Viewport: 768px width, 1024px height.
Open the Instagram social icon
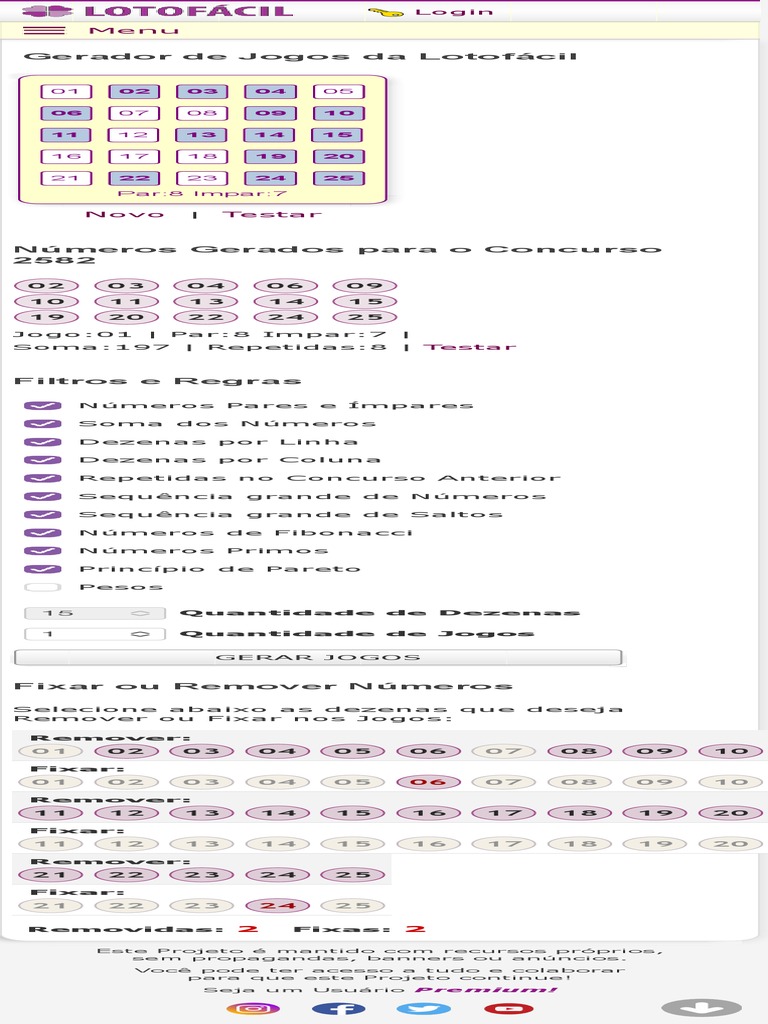253,1008
